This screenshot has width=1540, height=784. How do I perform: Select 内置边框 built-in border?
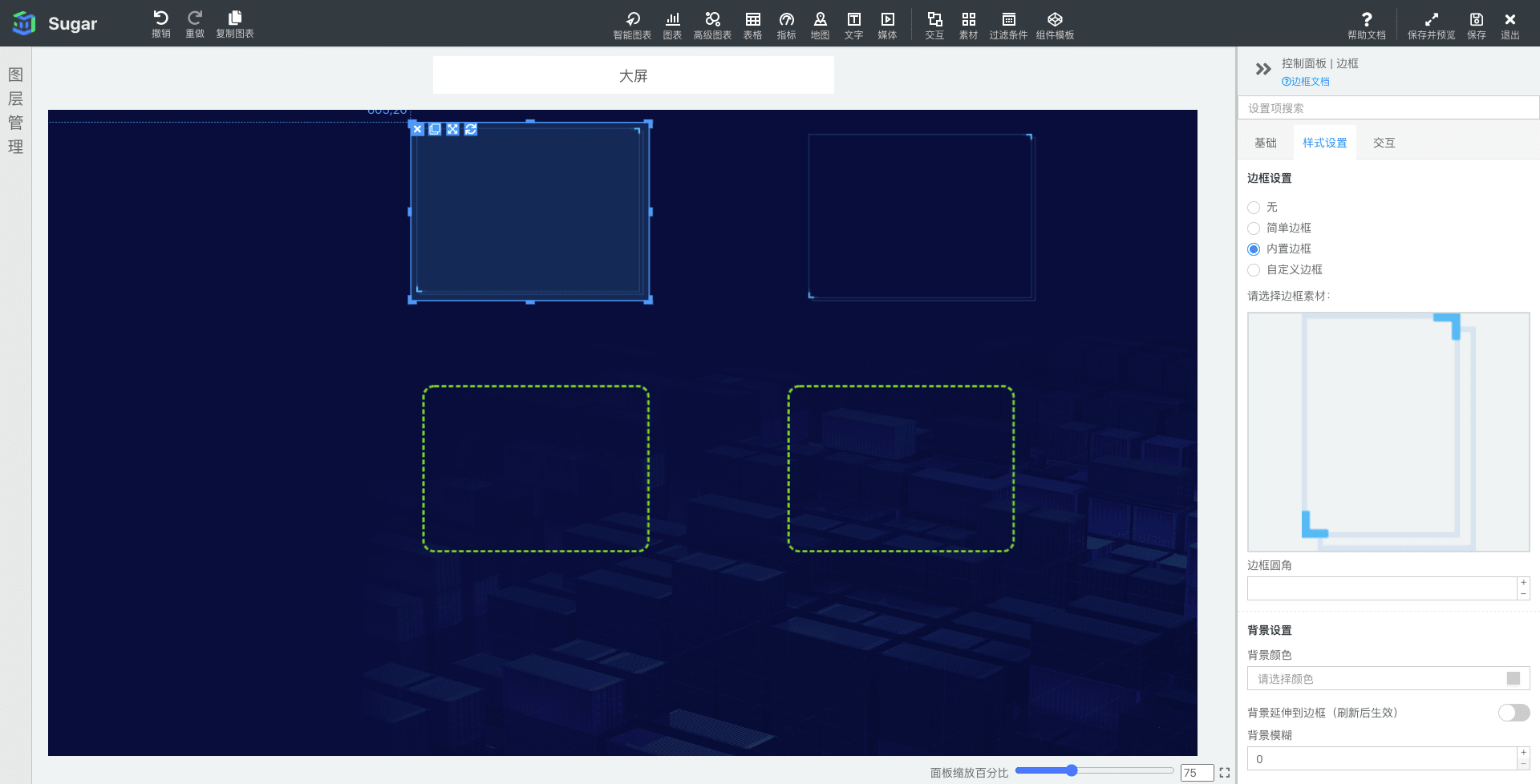(x=1254, y=249)
